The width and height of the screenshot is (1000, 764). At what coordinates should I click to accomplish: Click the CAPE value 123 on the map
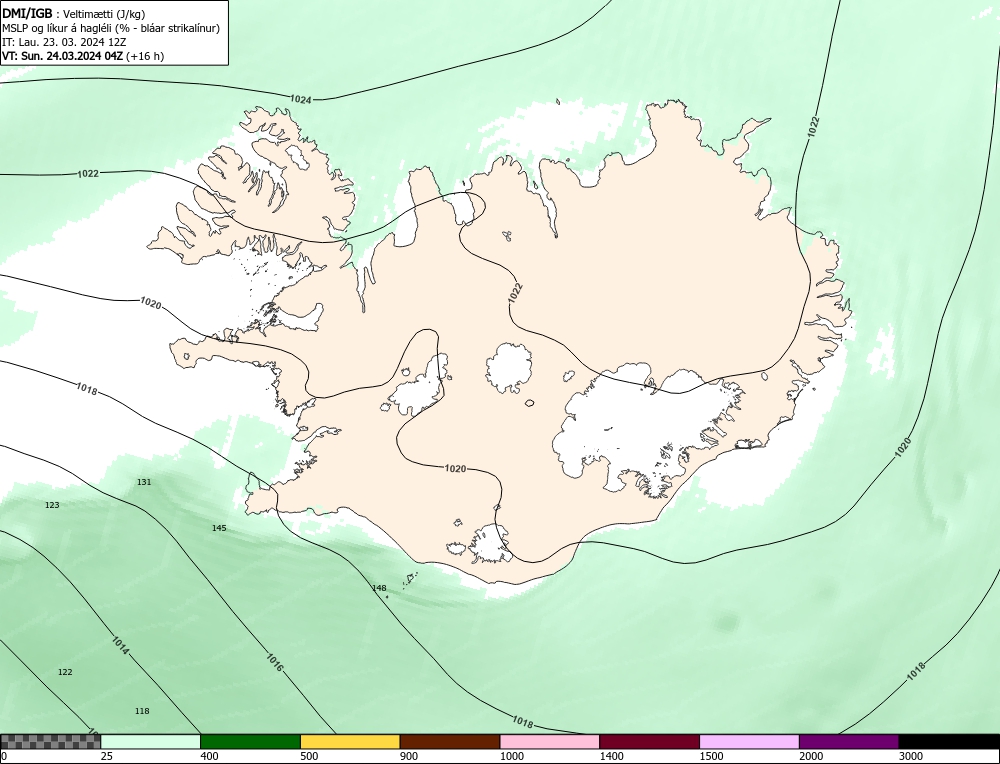(52, 505)
